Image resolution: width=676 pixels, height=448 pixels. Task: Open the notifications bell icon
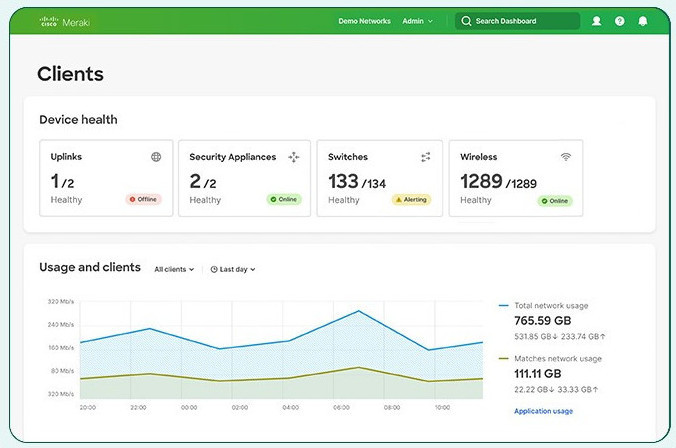(642, 21)
